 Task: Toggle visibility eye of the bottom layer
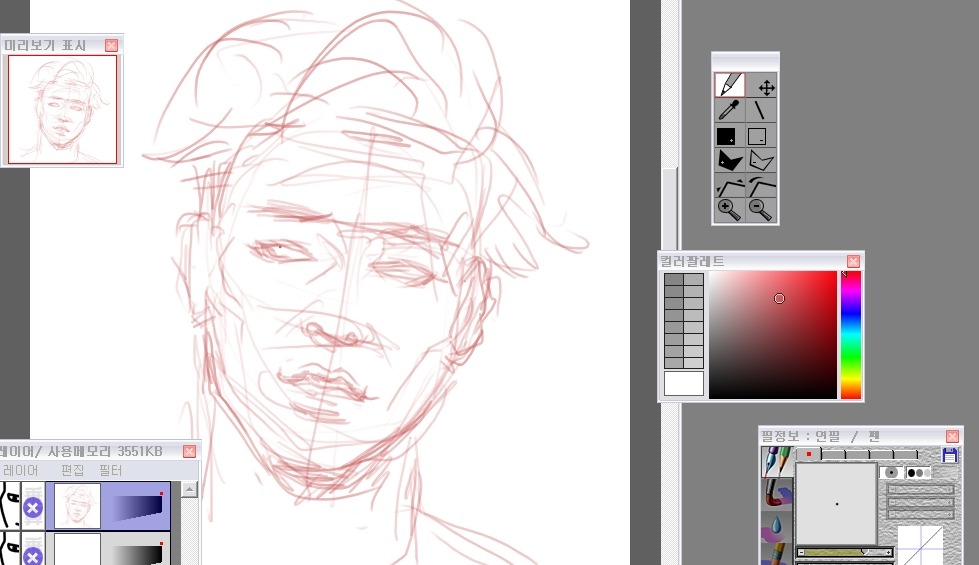[10, 550]
